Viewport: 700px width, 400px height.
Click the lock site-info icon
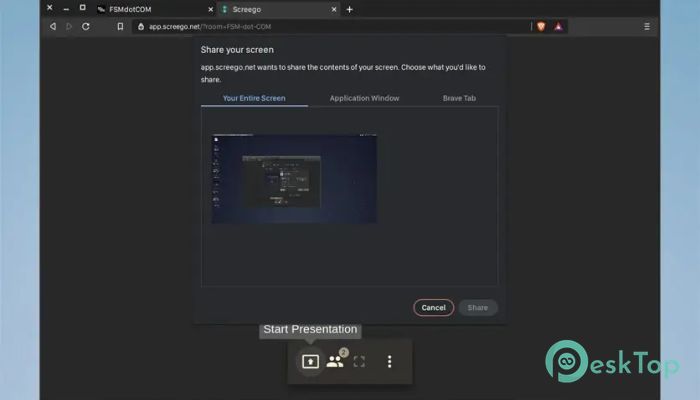coord(141,26)
